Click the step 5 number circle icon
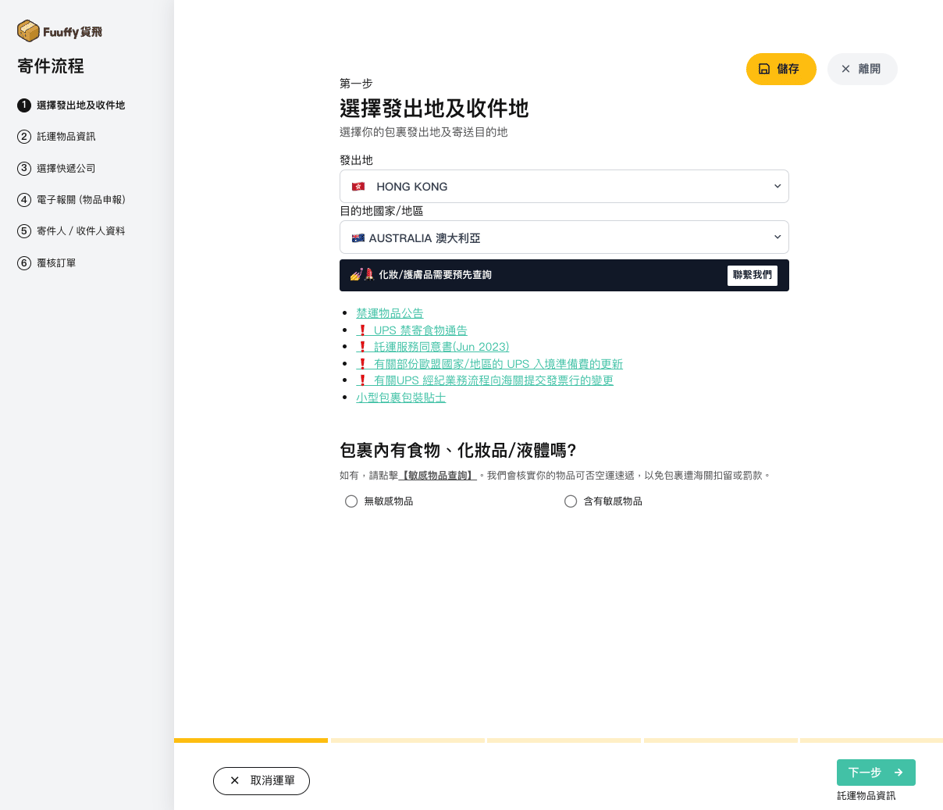 24,231
